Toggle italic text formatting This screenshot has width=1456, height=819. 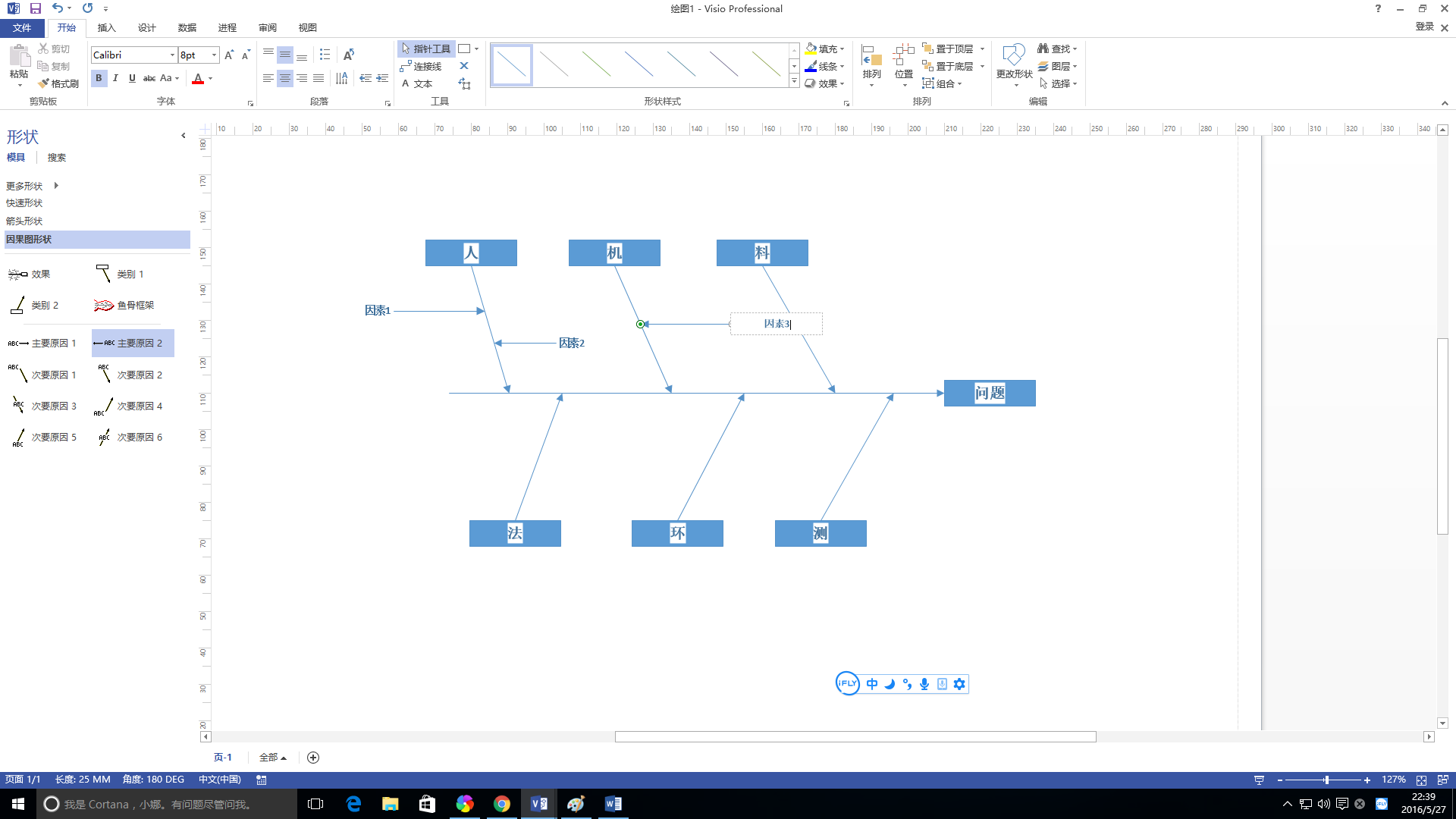[x=115, y=78]
